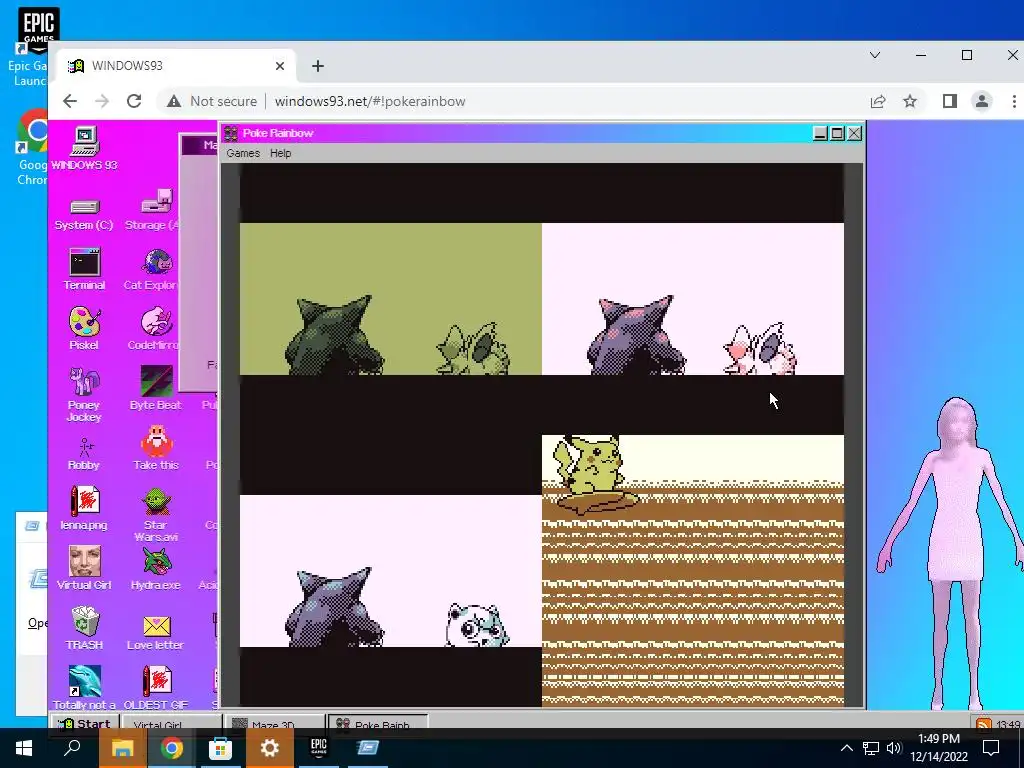Image resolution: width=1024 pixels, height=768 pixels.
Task: Click the Windows93 Start button
Action: tap(85, 722)
